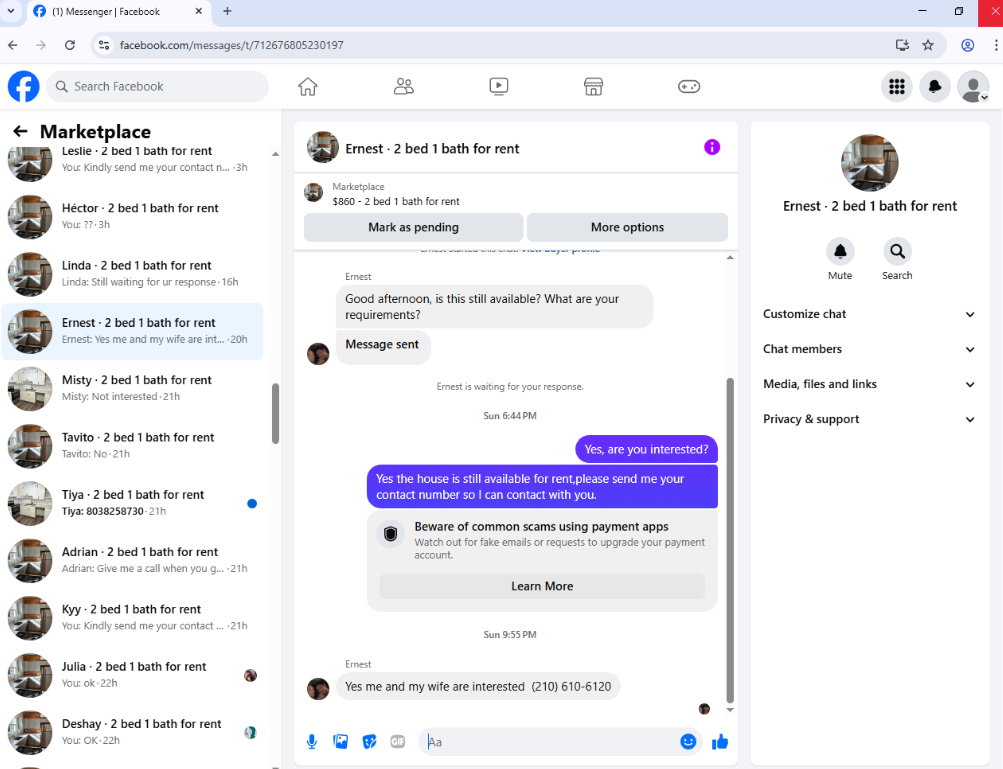Click the More options button

point(627,227)
